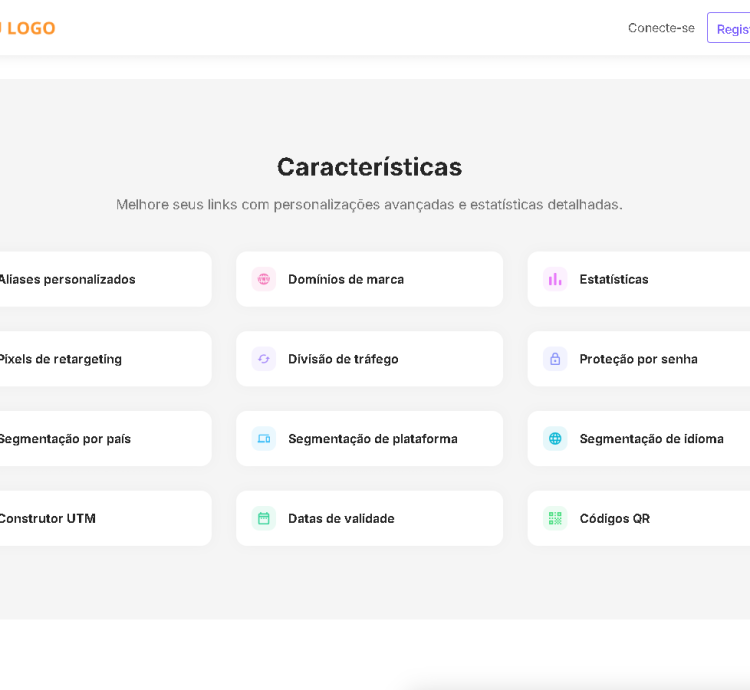Click the Divisão de tráfego text label
Viewport: 750px width, 690px height.
(343, 359)
